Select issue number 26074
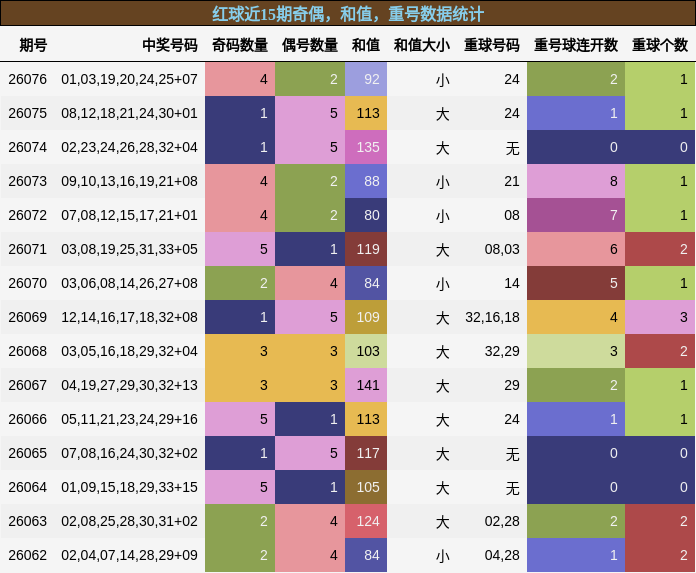Viewport: 696px width, 573px height. pos(28,147)
